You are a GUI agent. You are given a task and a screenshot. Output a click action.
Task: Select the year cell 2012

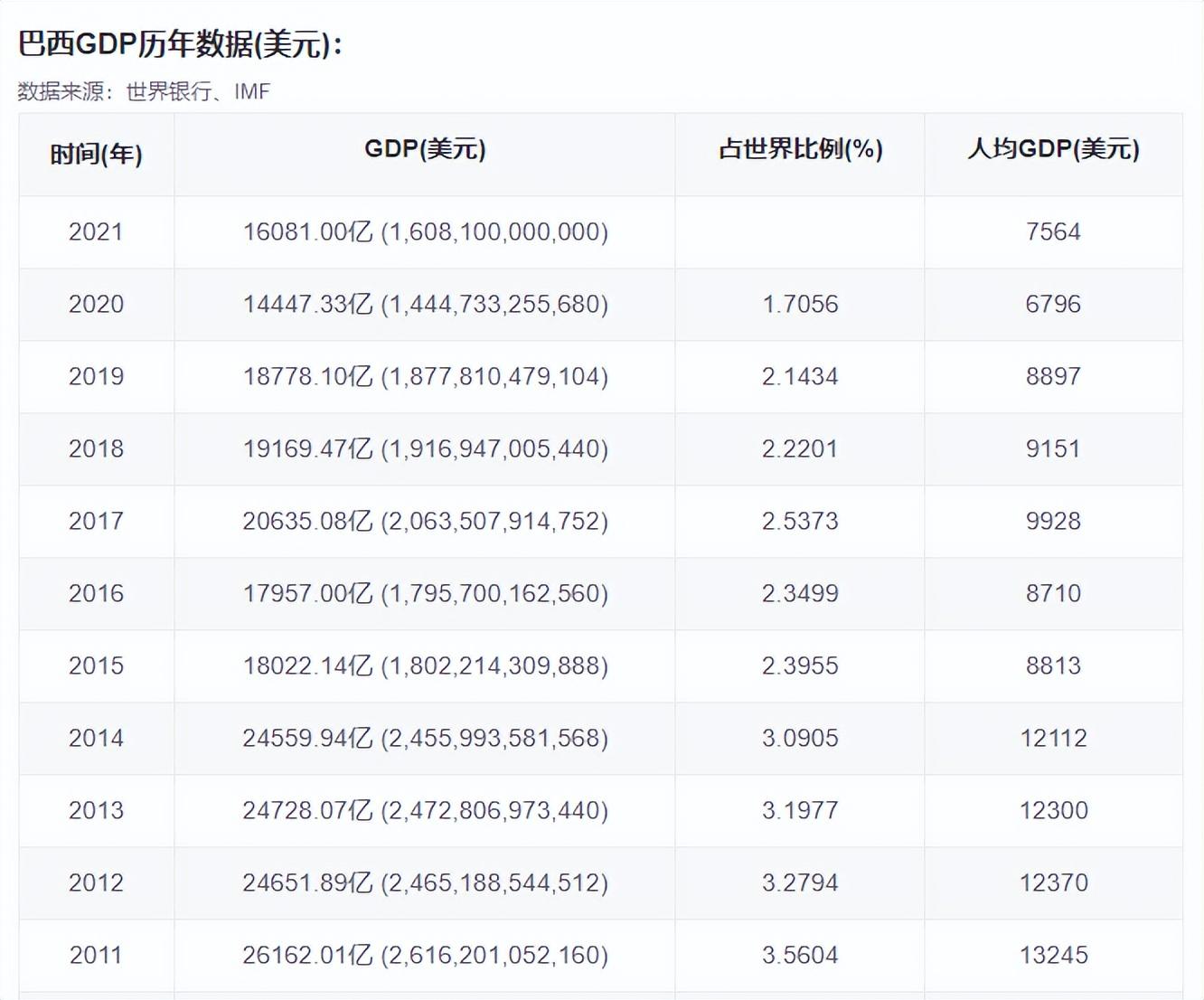[x=96, y=882]
